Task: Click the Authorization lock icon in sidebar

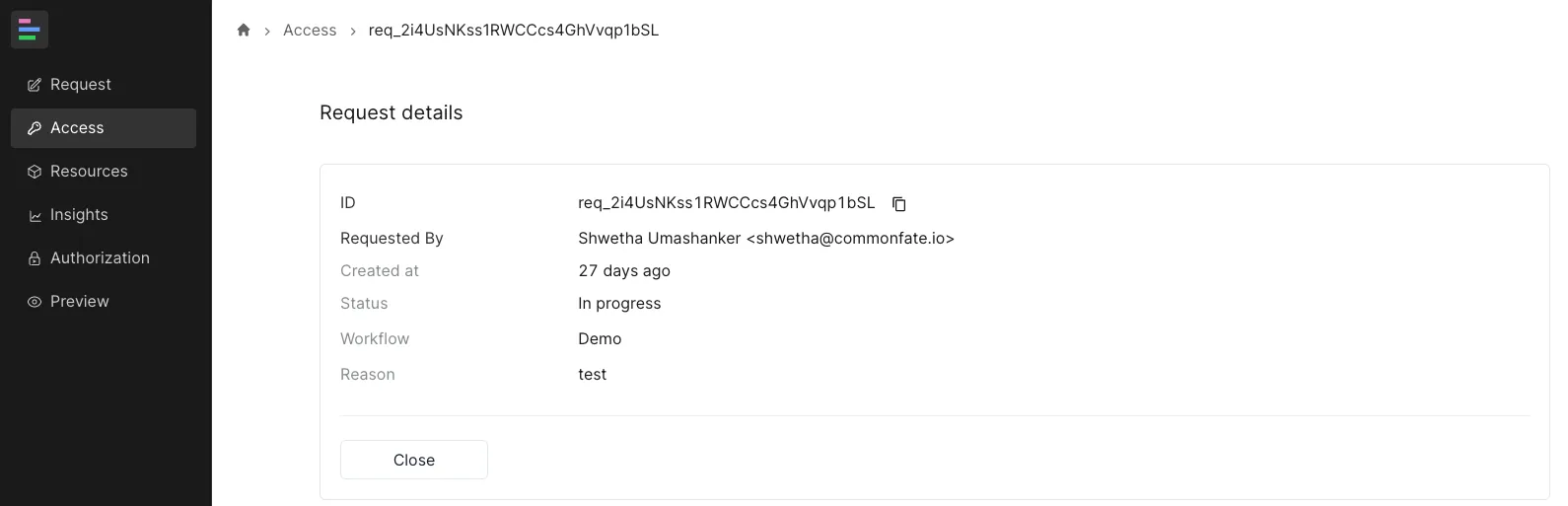Action: click(35, 258)
